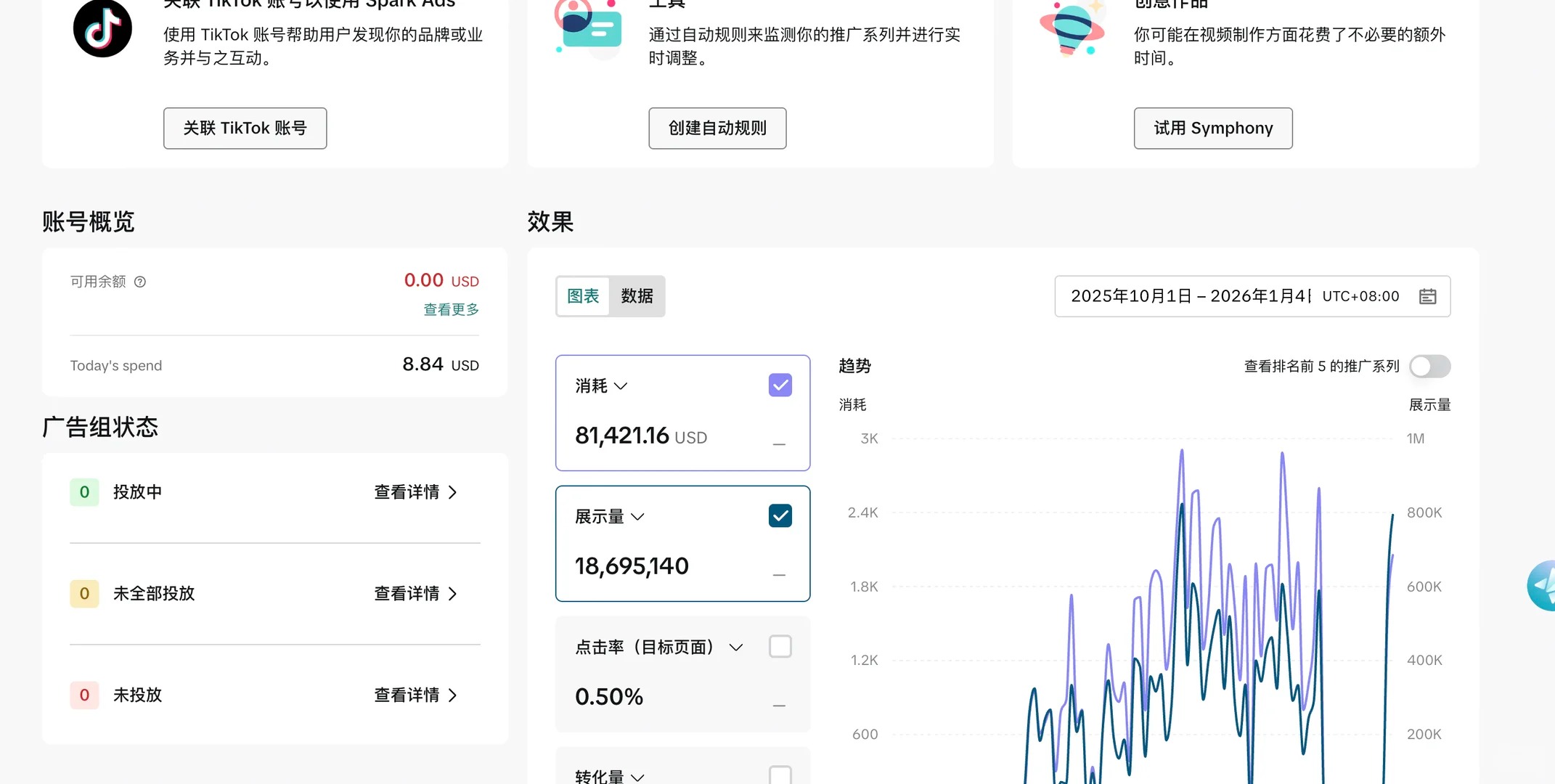Uncheck the 展示量 metric checkbox
Viewport: 1555px width, 784px height.
pyautogui.click(x=780, y=516)
